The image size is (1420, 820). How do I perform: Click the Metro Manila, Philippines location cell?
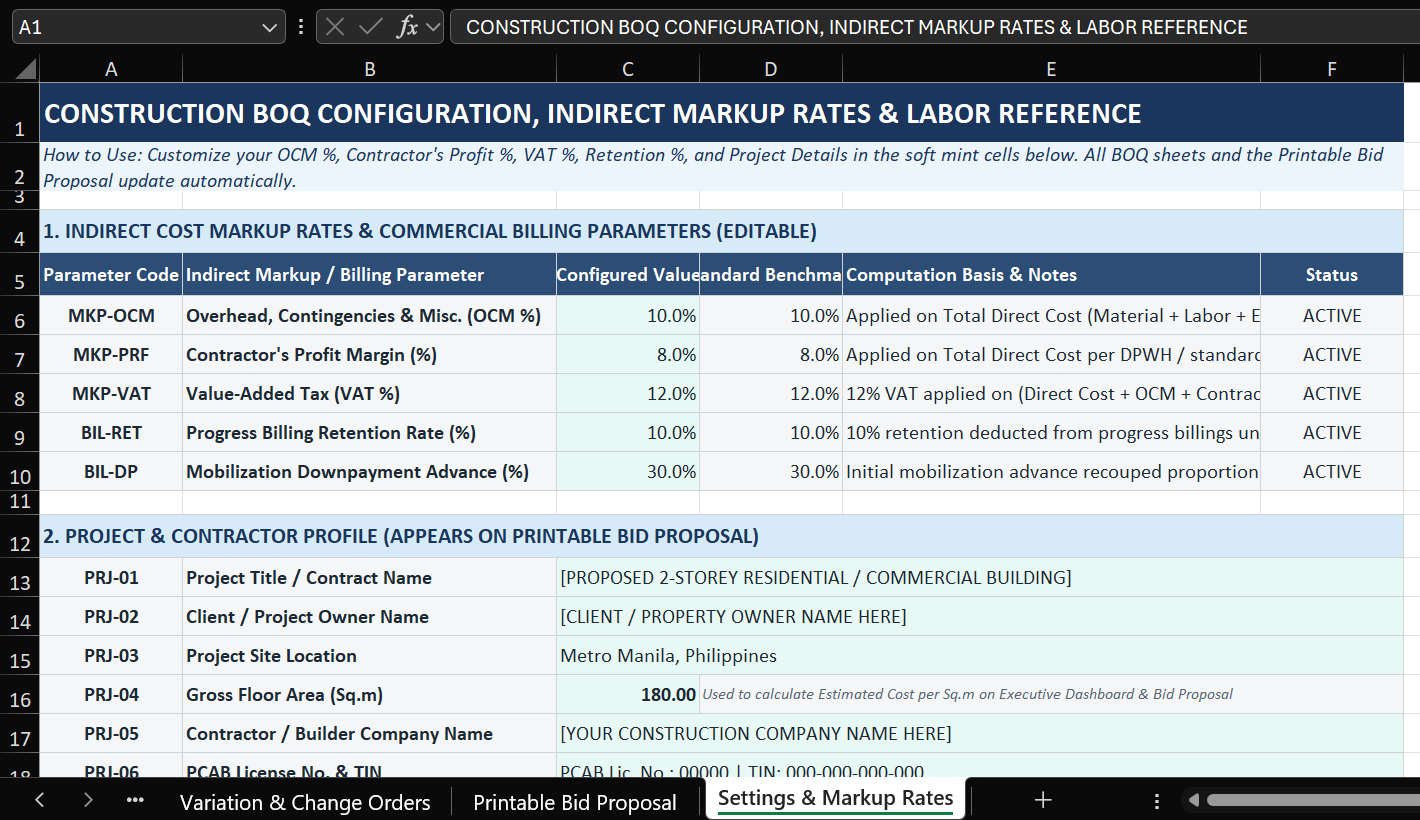(x=980, y=656)
